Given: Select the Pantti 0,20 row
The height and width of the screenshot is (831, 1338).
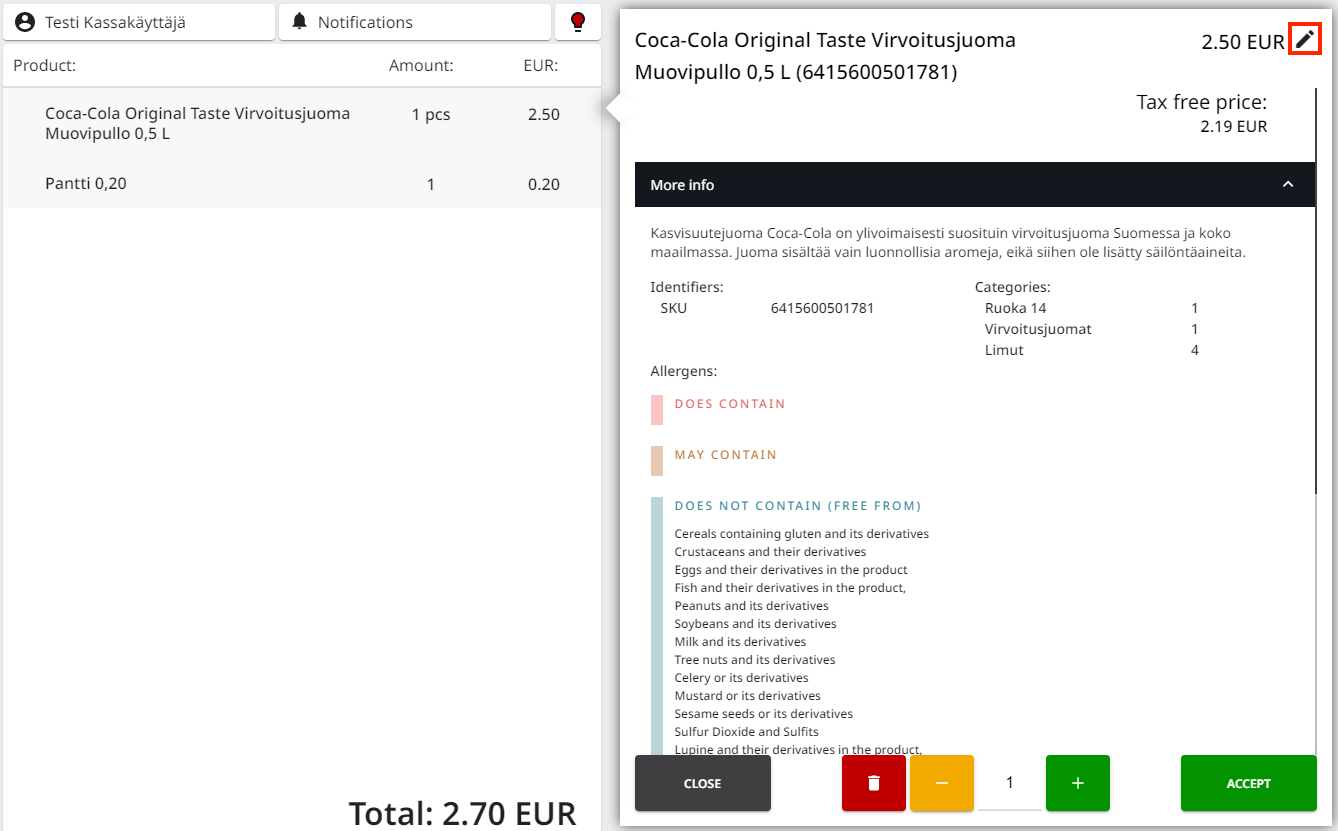Looking at the screenshot, I should tap(302, 184).
